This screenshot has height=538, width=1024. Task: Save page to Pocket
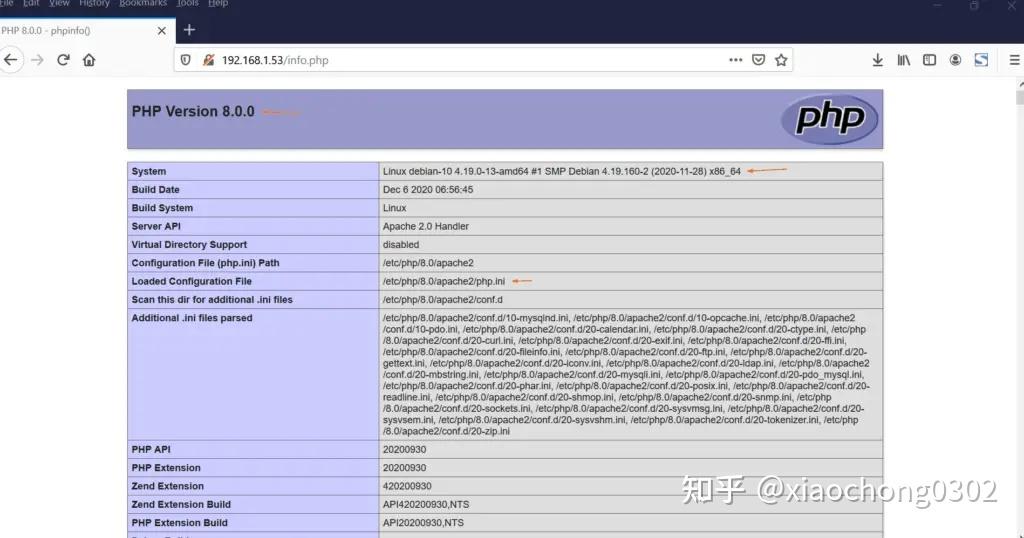click(x=758, y=60)
